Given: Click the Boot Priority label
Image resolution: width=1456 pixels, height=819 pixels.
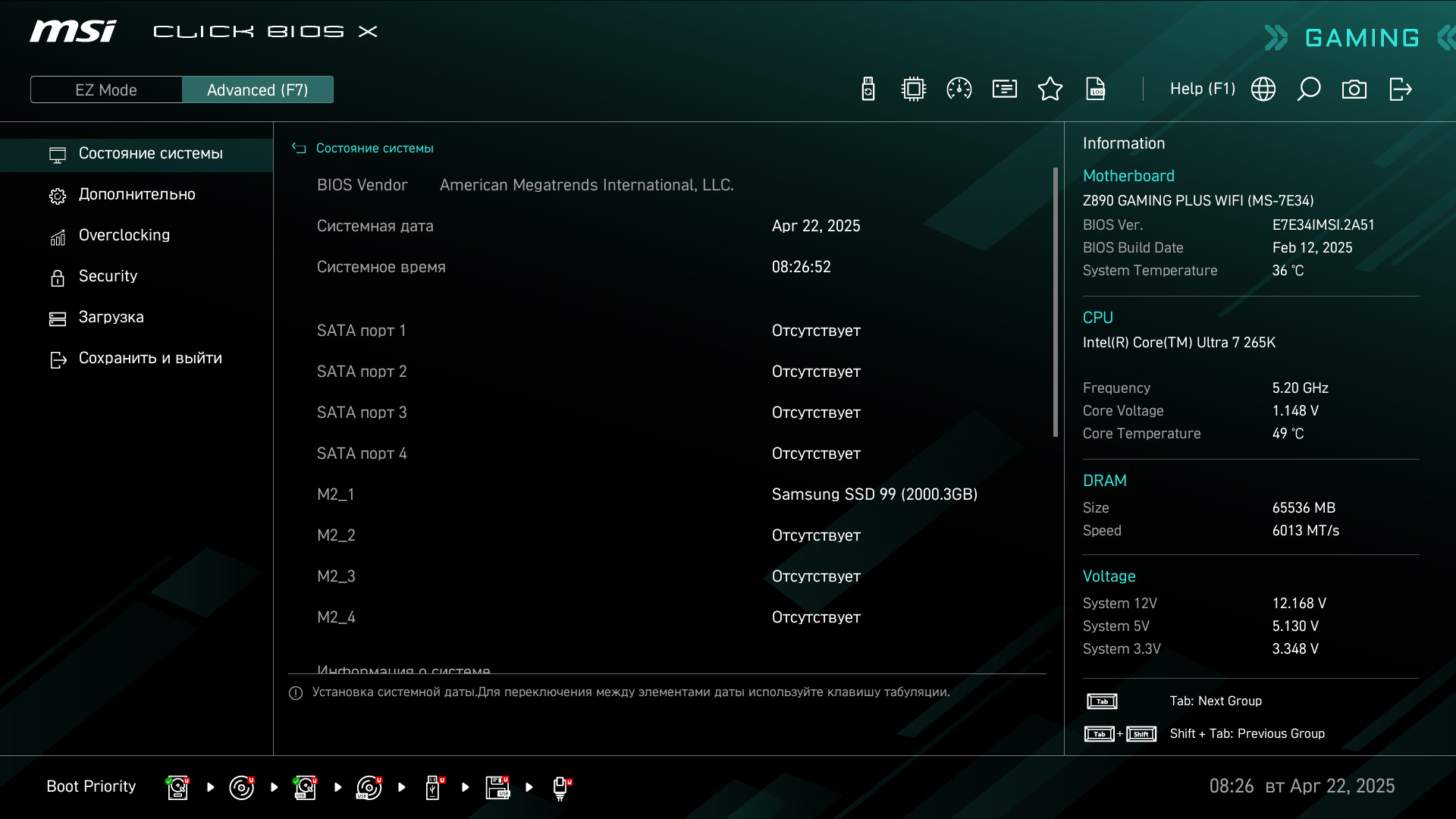Looking at the screenshot, I should coord(91,786).
